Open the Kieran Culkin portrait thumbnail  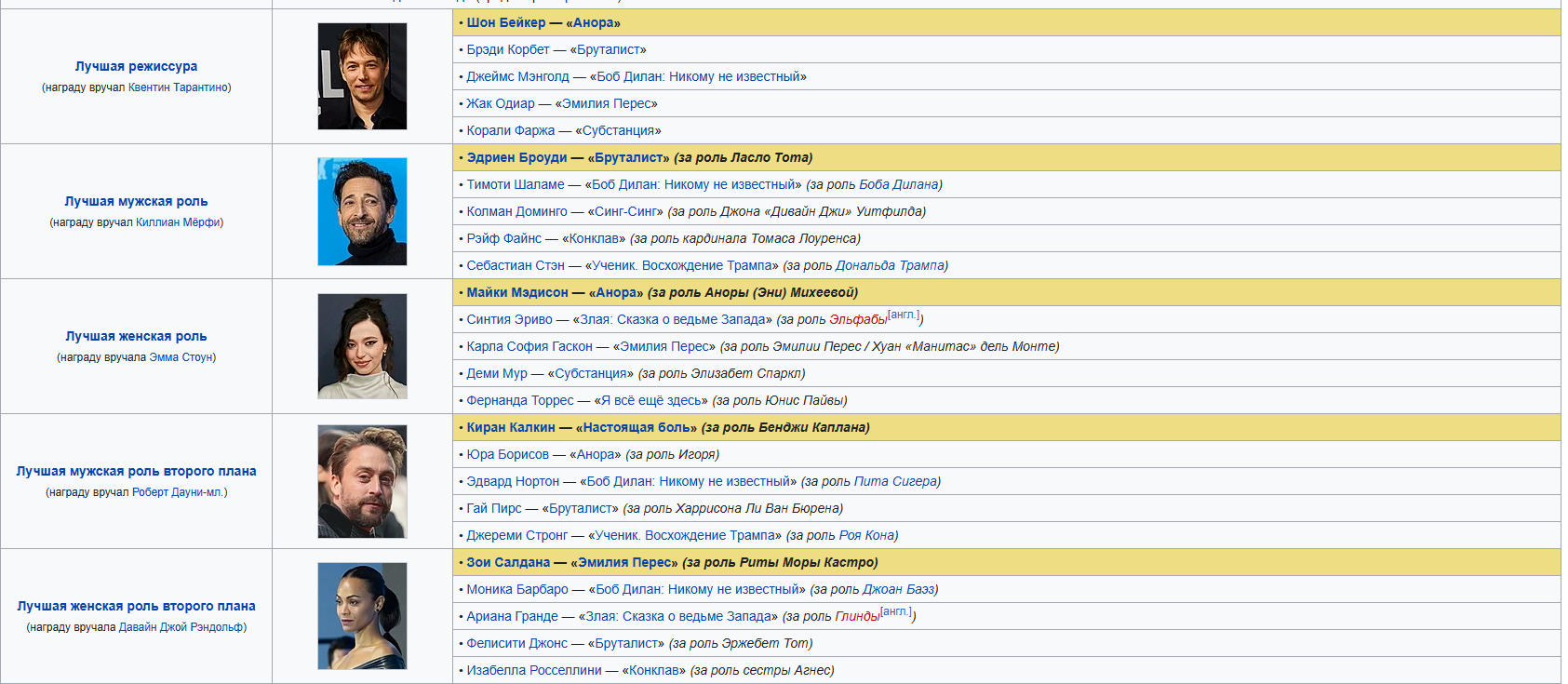[362, 481]
